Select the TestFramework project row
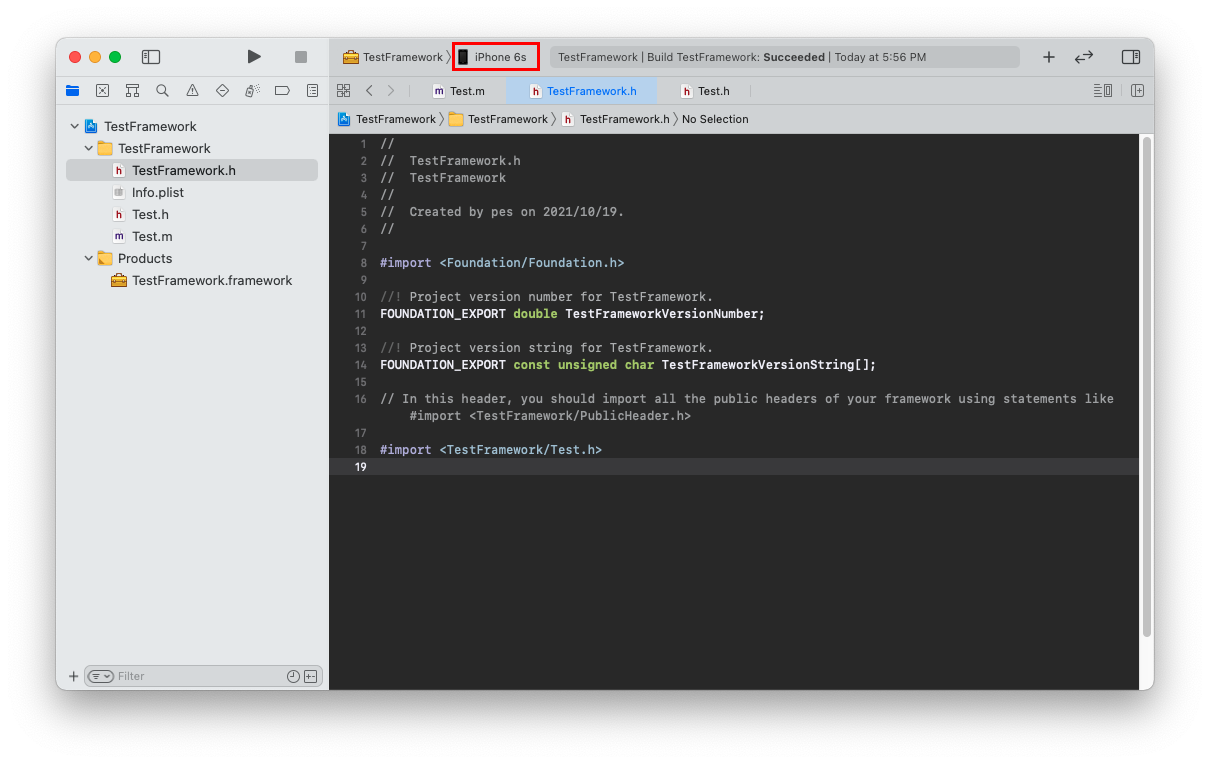 coord(192,126)
